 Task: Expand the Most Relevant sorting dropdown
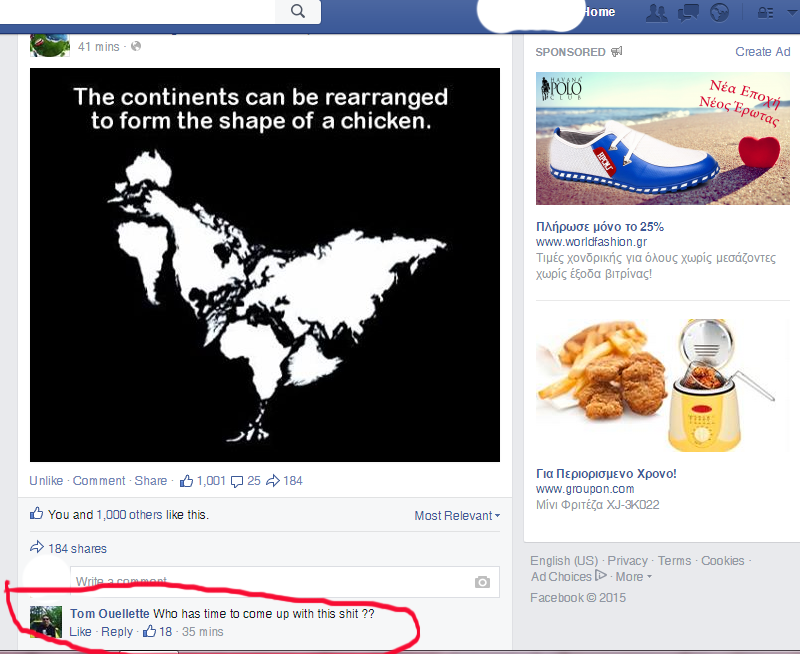point(457,516)
